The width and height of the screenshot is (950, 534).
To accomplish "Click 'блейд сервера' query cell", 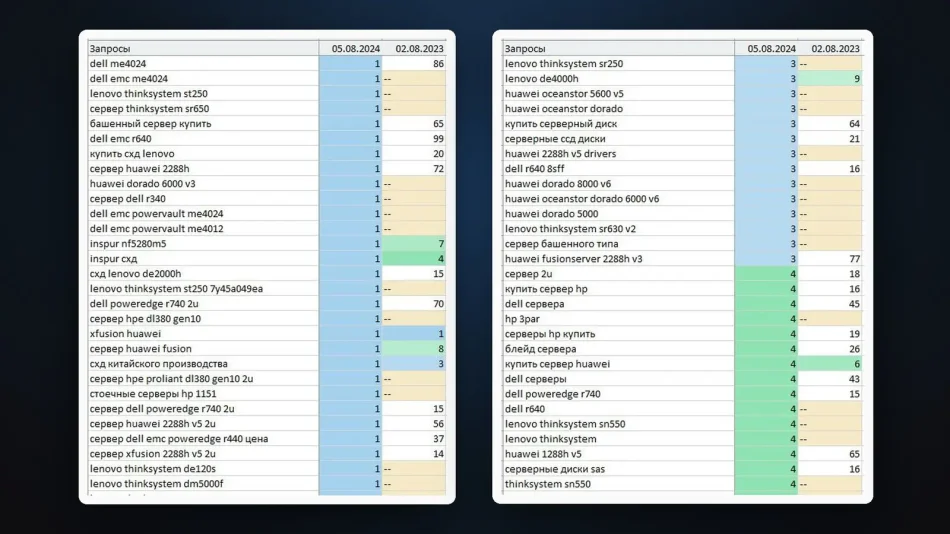I will [619, 349].
